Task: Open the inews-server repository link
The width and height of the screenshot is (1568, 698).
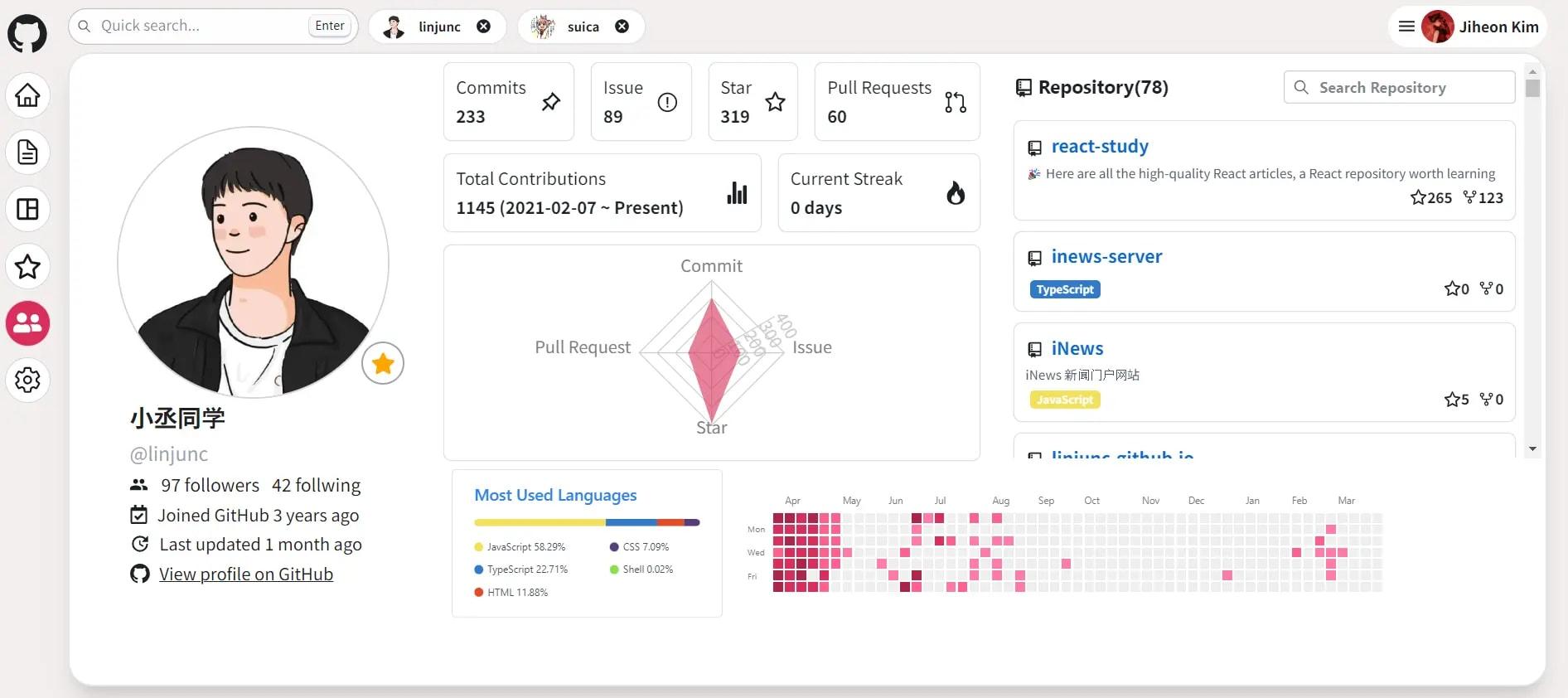Action: click(x=1106, y=257)
